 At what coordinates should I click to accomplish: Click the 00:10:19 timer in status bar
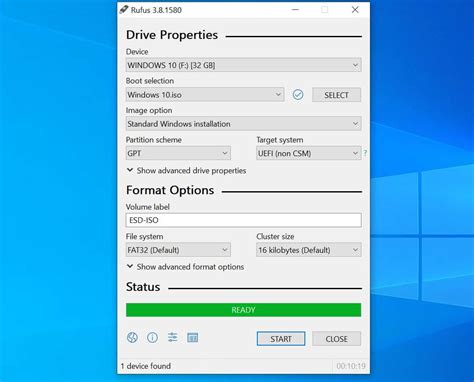[x=351, y=366]
